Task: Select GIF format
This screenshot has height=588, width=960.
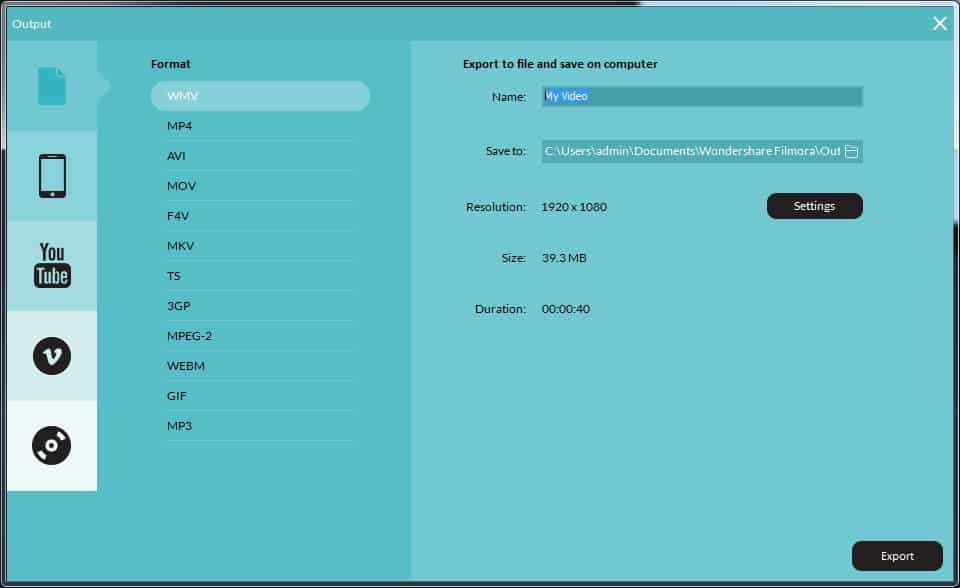Action: pos(260,396)
